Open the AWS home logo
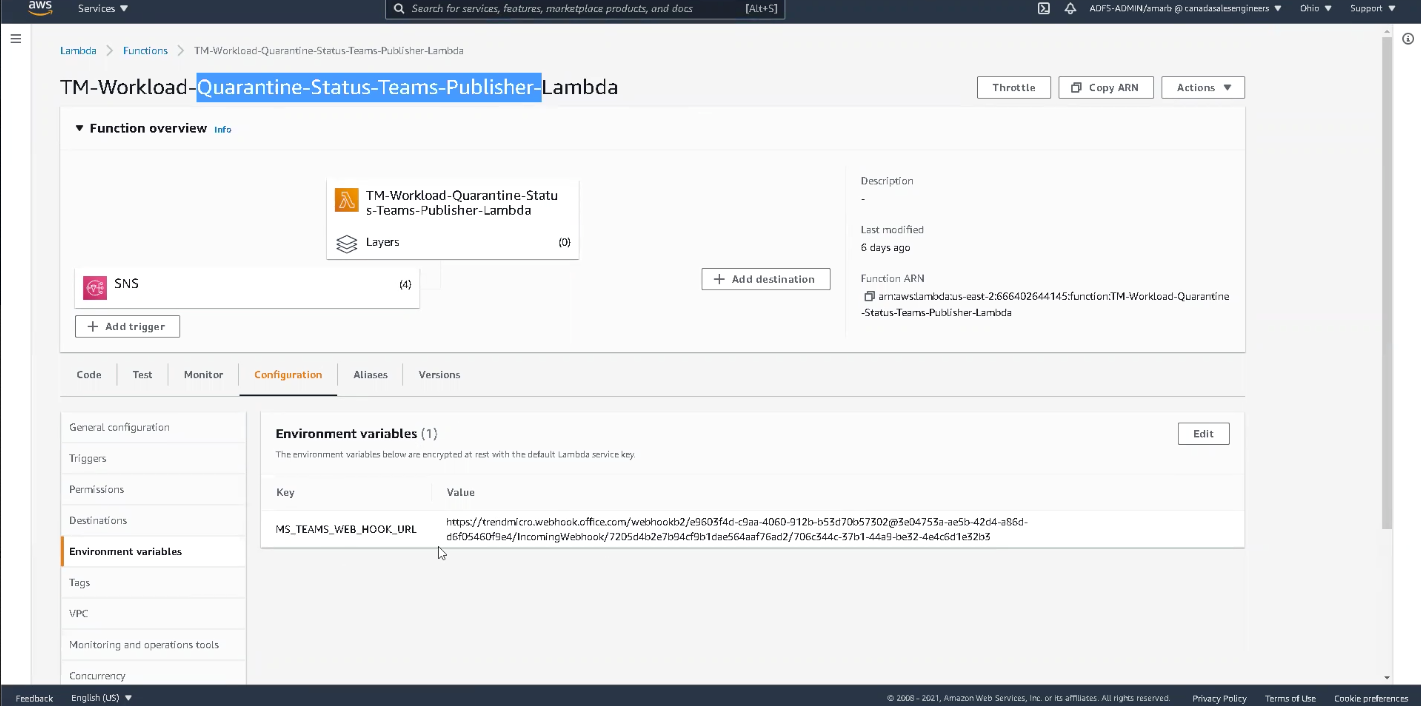The image size is (1421, 706). click(40, 7)
